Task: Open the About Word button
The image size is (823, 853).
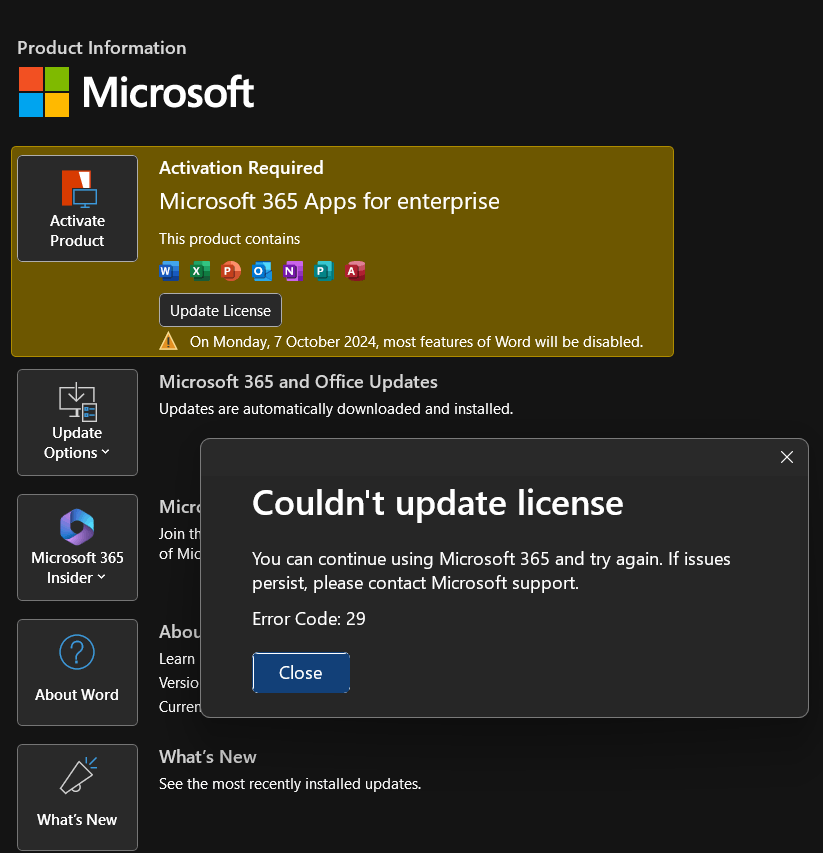Action: [77, 672]
